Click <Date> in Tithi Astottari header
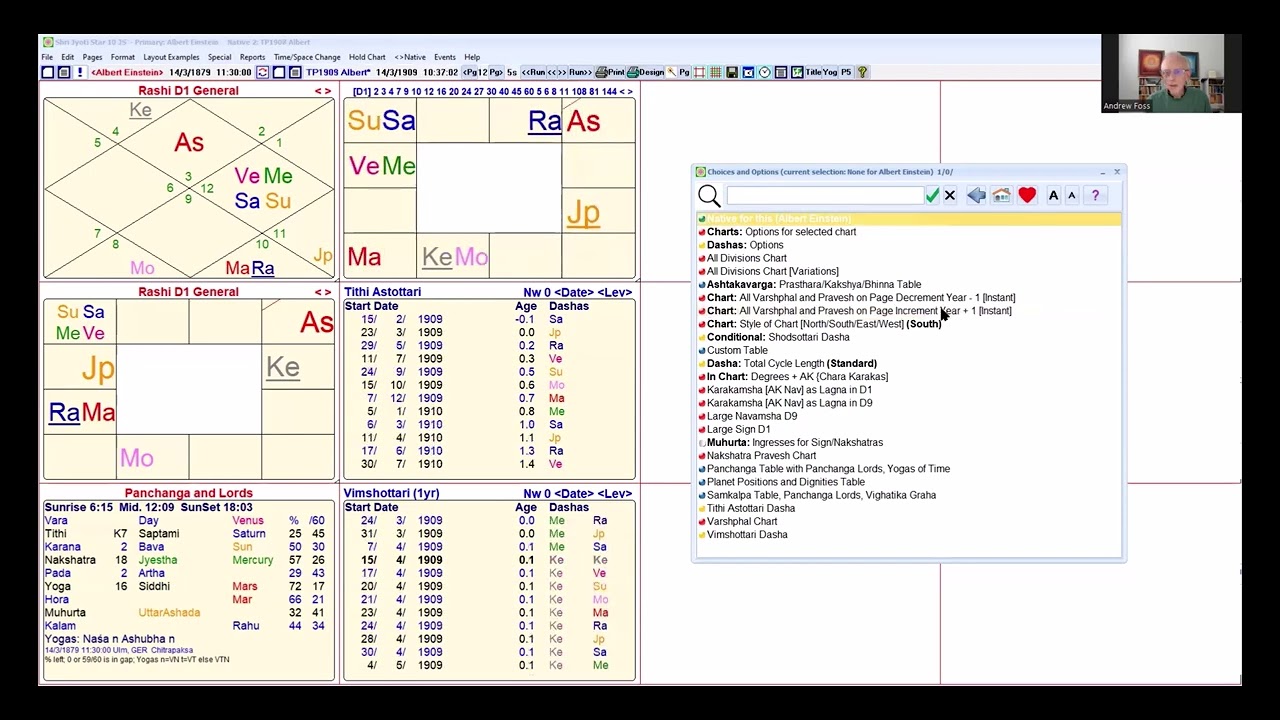 [575, 293]
